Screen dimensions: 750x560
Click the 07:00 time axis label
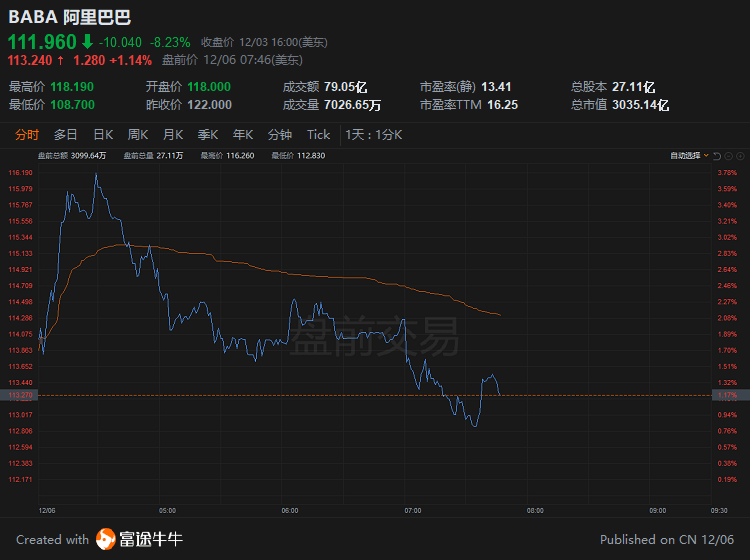(413, 510)
